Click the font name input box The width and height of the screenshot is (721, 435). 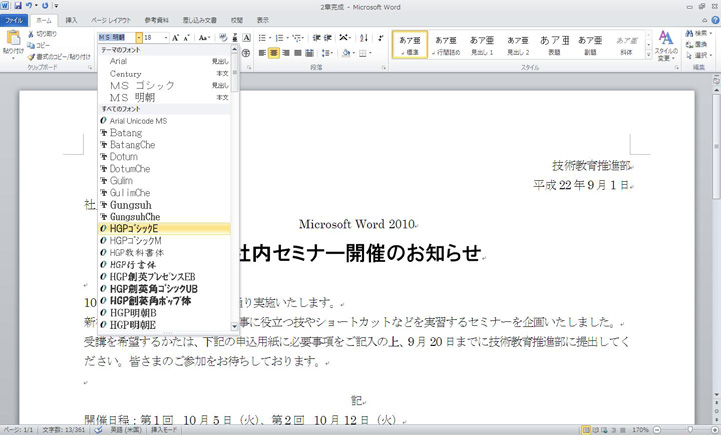coord(117,38)
